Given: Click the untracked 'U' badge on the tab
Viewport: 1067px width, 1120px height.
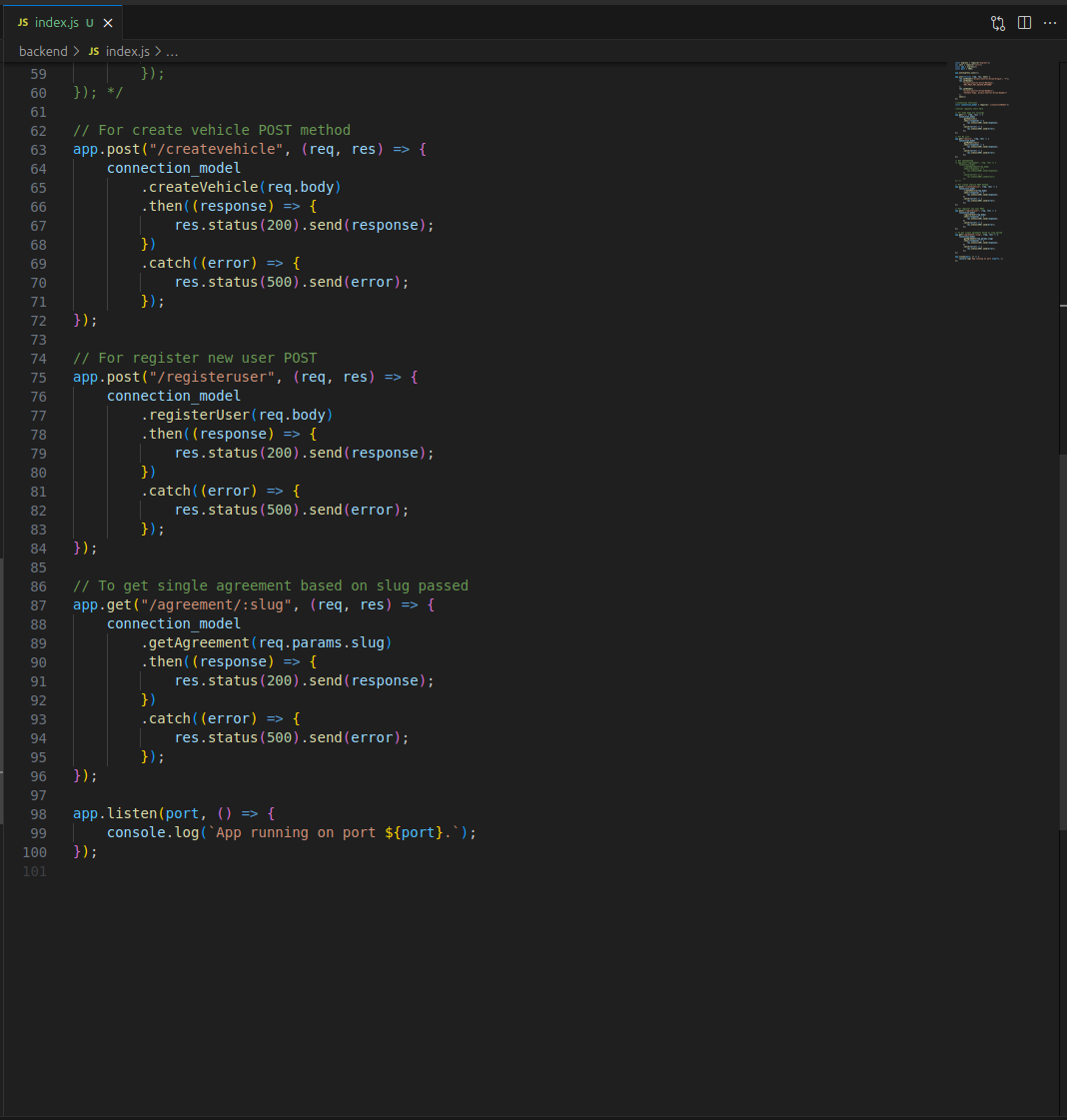Looking at the screenshot, I should [x=90, y=23].
